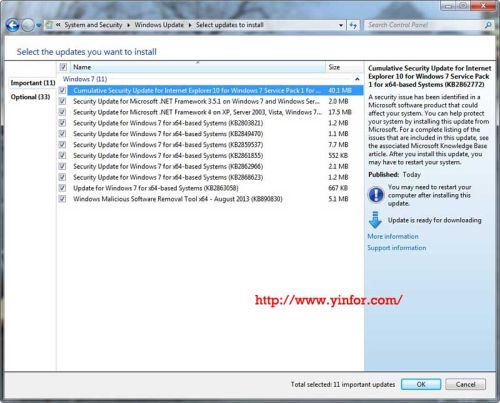The image size is (500, 403).
Task: Click the blue exclamation restart notice icon
Action: 376,195
